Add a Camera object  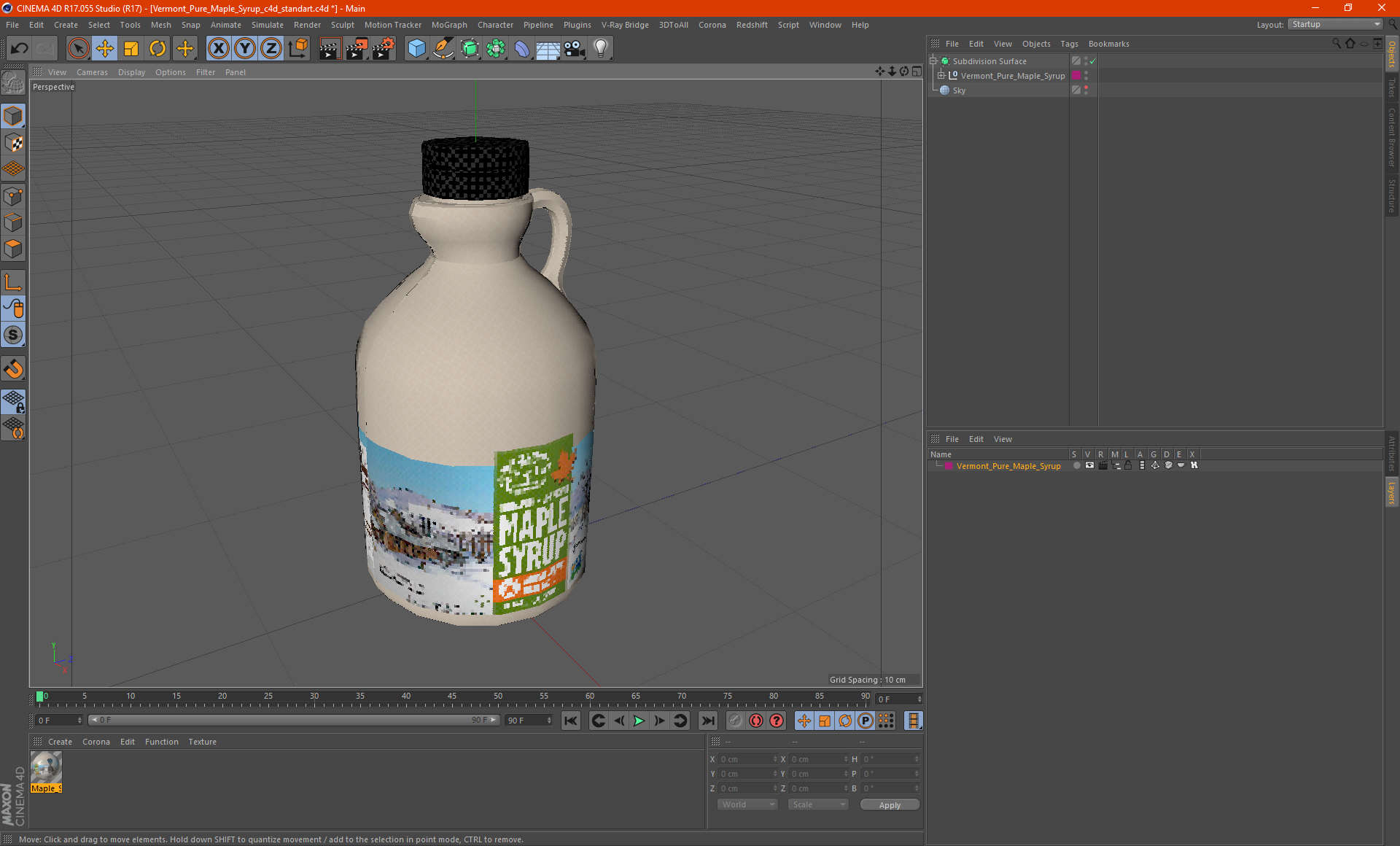click(575, 49)
